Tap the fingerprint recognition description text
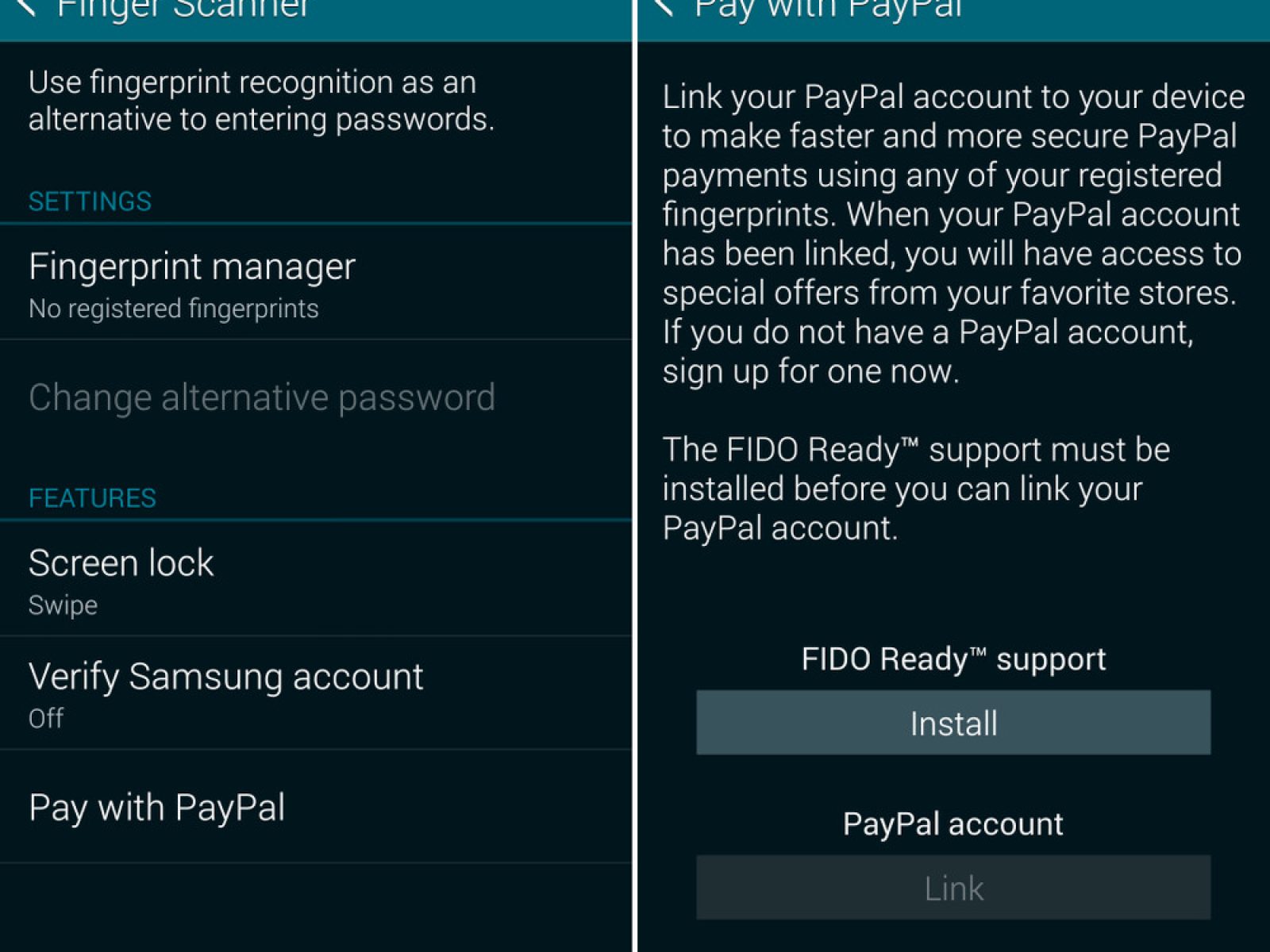 pyautogui.click(x=261, y=101)
